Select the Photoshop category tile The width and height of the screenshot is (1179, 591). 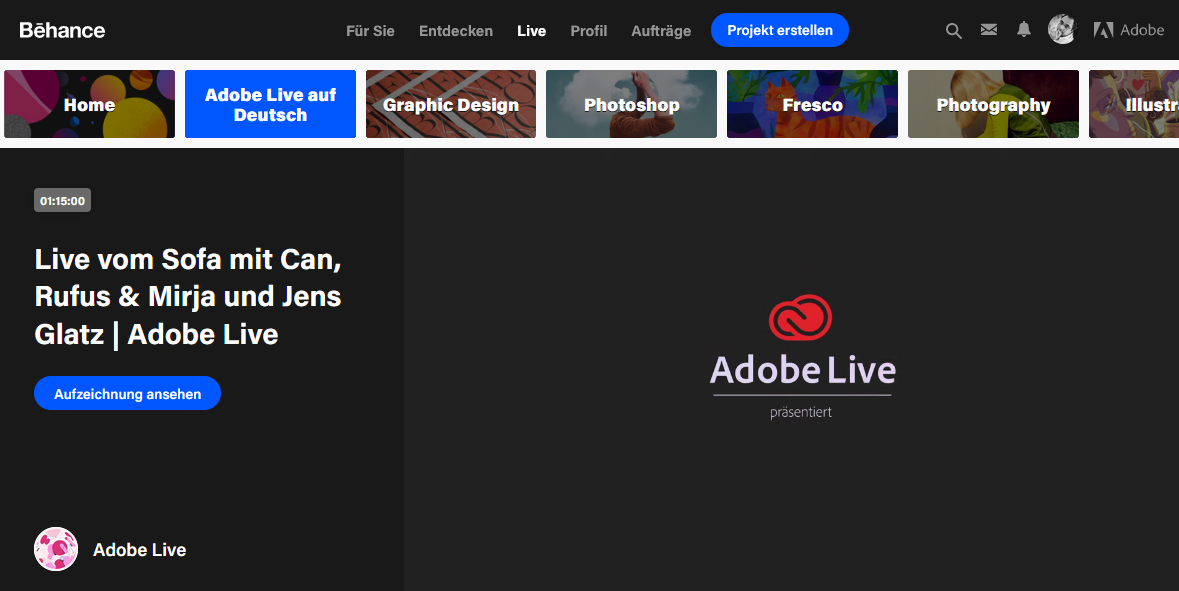[631, 104]
